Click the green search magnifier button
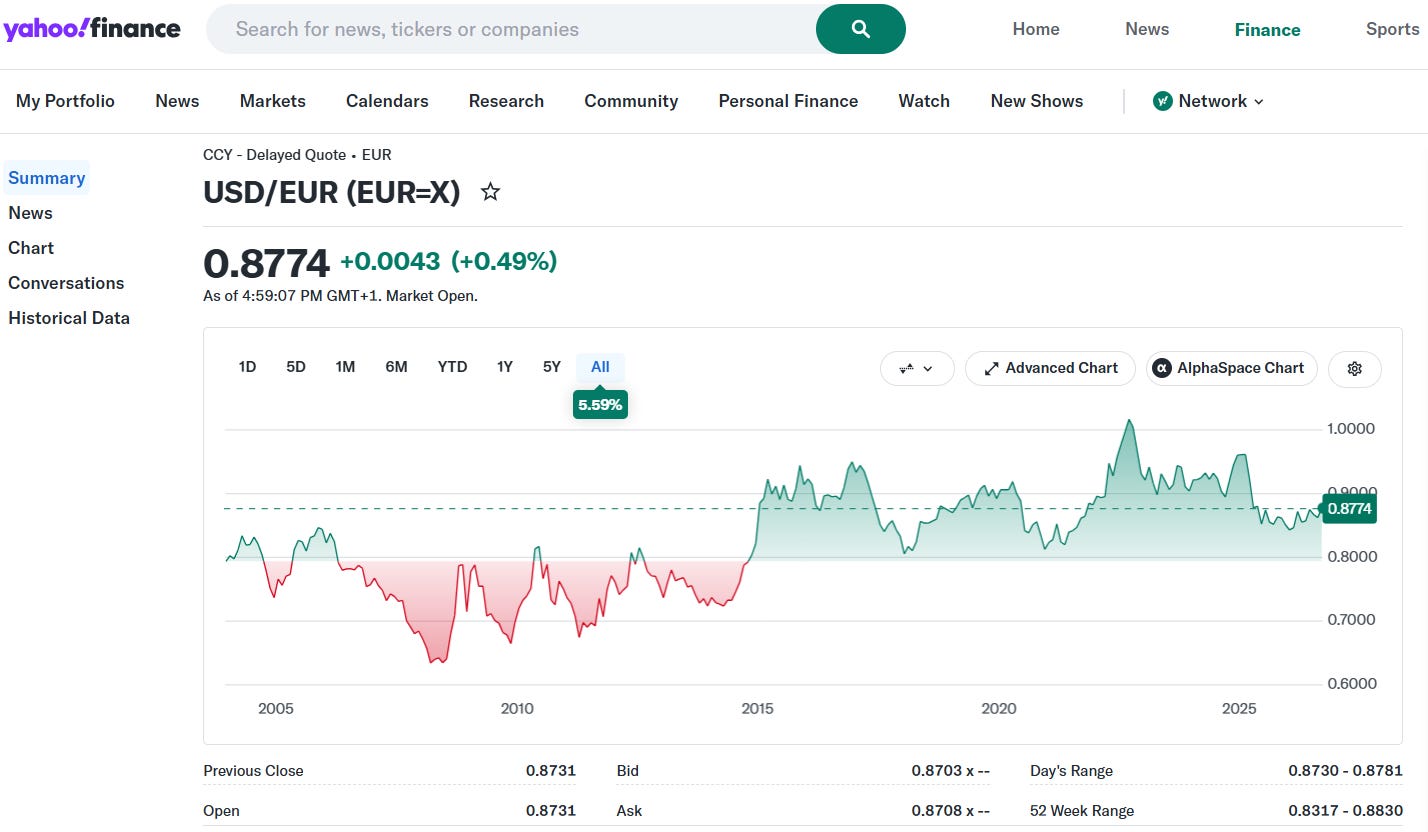Image resolution: width=1428 pixels, height=832 pixels. tap(861, 29)
